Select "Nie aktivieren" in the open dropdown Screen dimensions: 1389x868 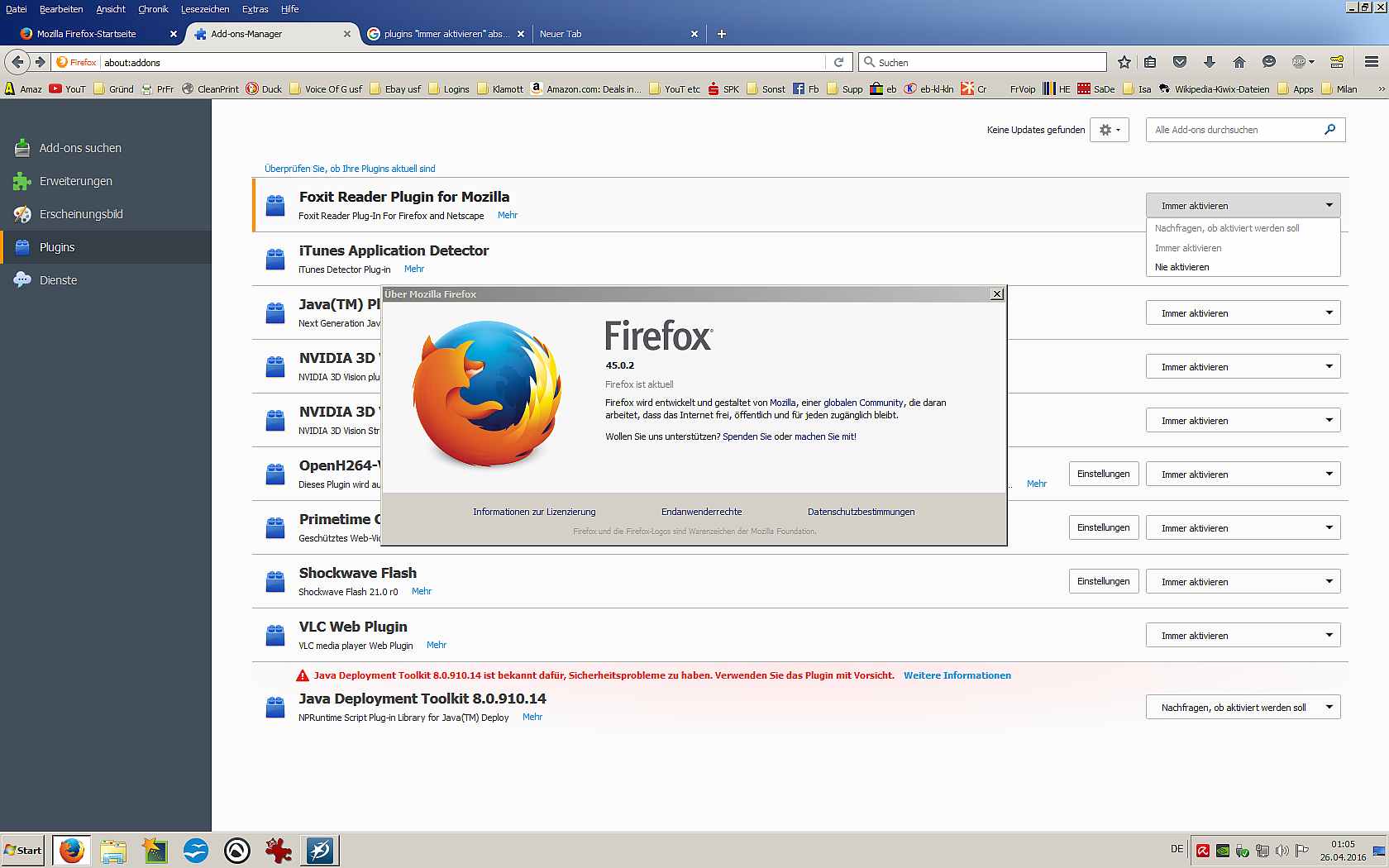click(1182, 267)
